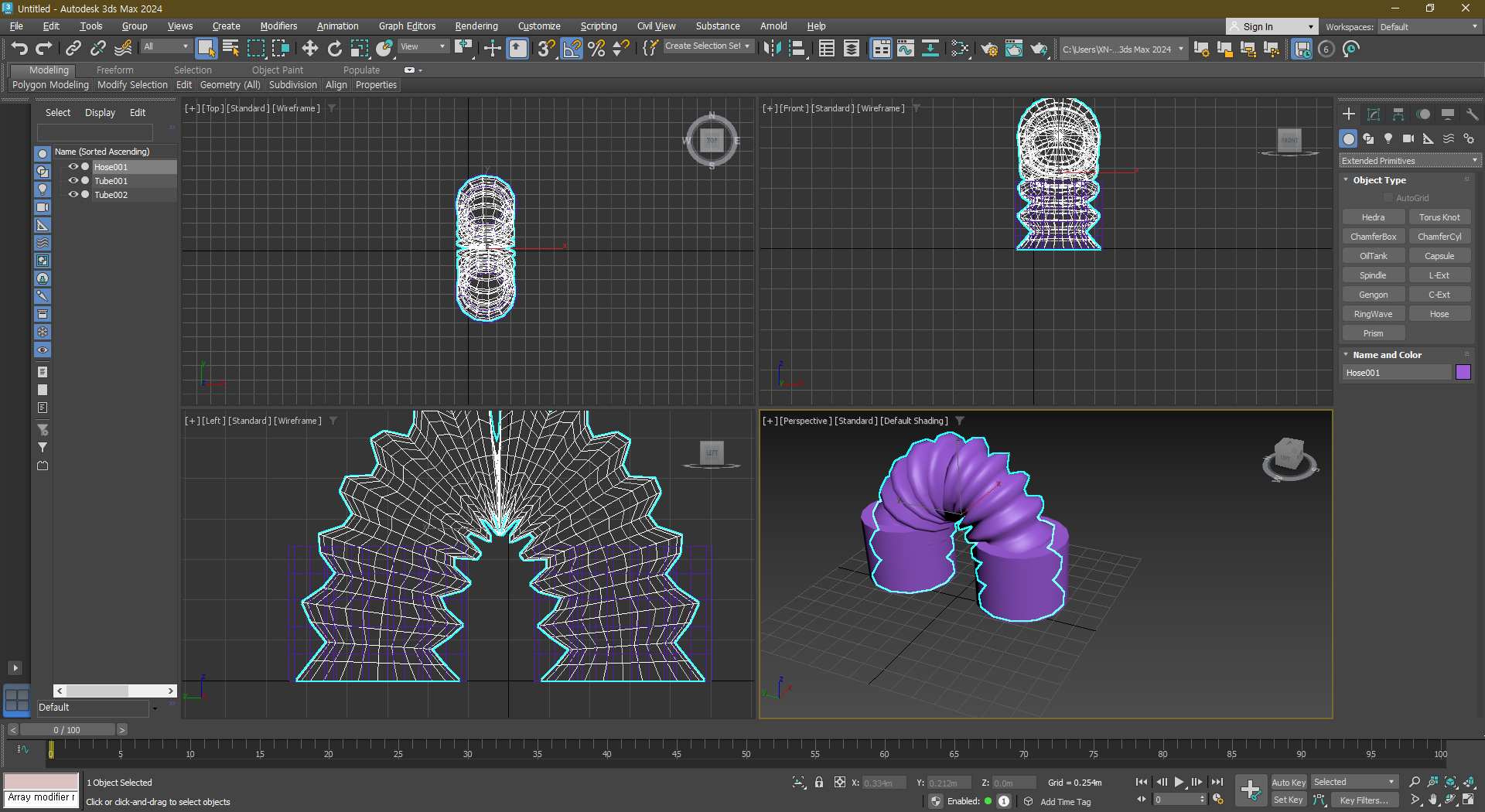Image resolution: width=1485 pixels, height=812 pixels.
Task: Open Extended Primitives category dropdown
Action: pyautogui.click(x=1410, y=161)
